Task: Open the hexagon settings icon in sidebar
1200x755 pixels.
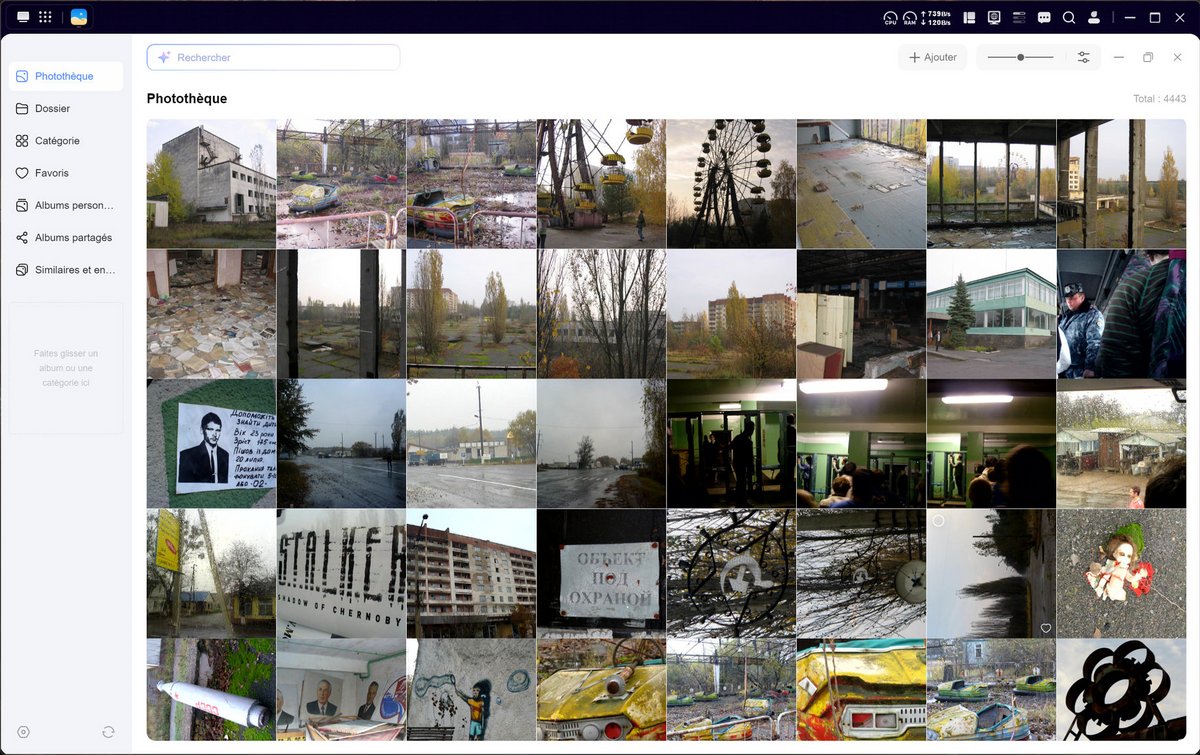Action: [x=23, y=732]
